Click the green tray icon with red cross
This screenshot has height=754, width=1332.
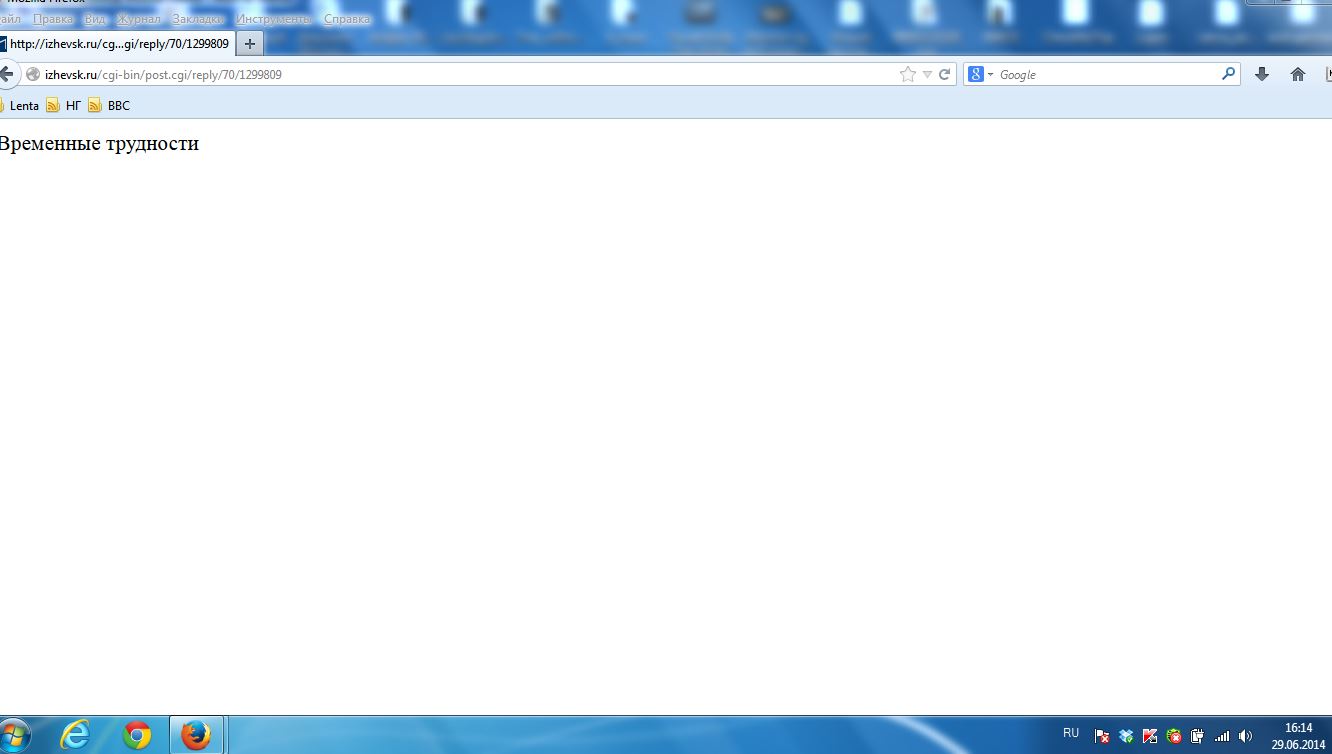1174,736
